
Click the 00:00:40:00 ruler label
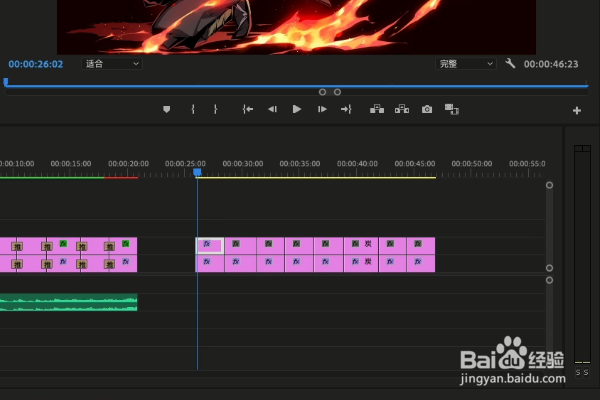point(357,164)
